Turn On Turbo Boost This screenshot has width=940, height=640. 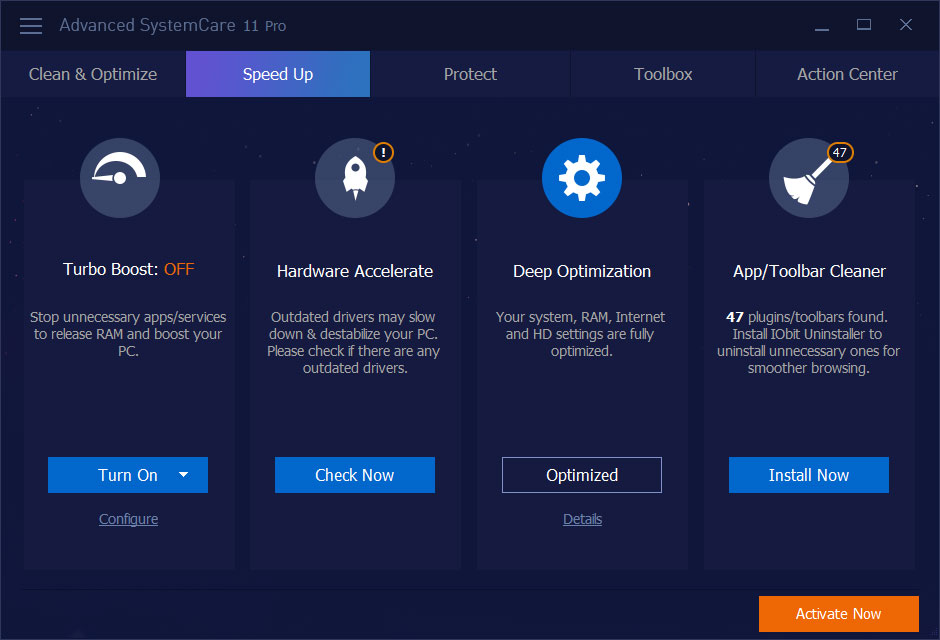[x=128, y=475]
